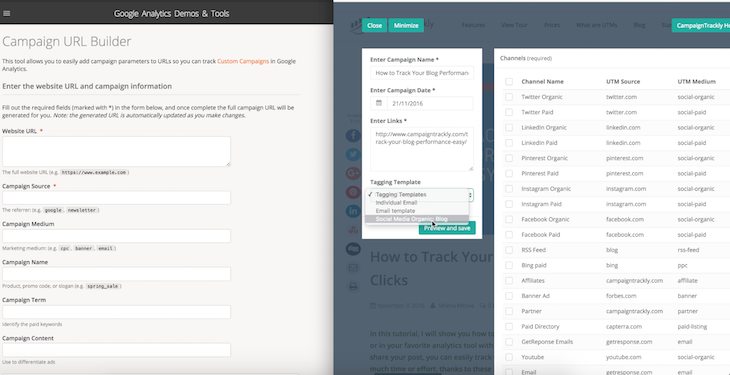Click the capterra.com source cell
The height and width of the screenshot is (375, 730).
pos(624,327)
